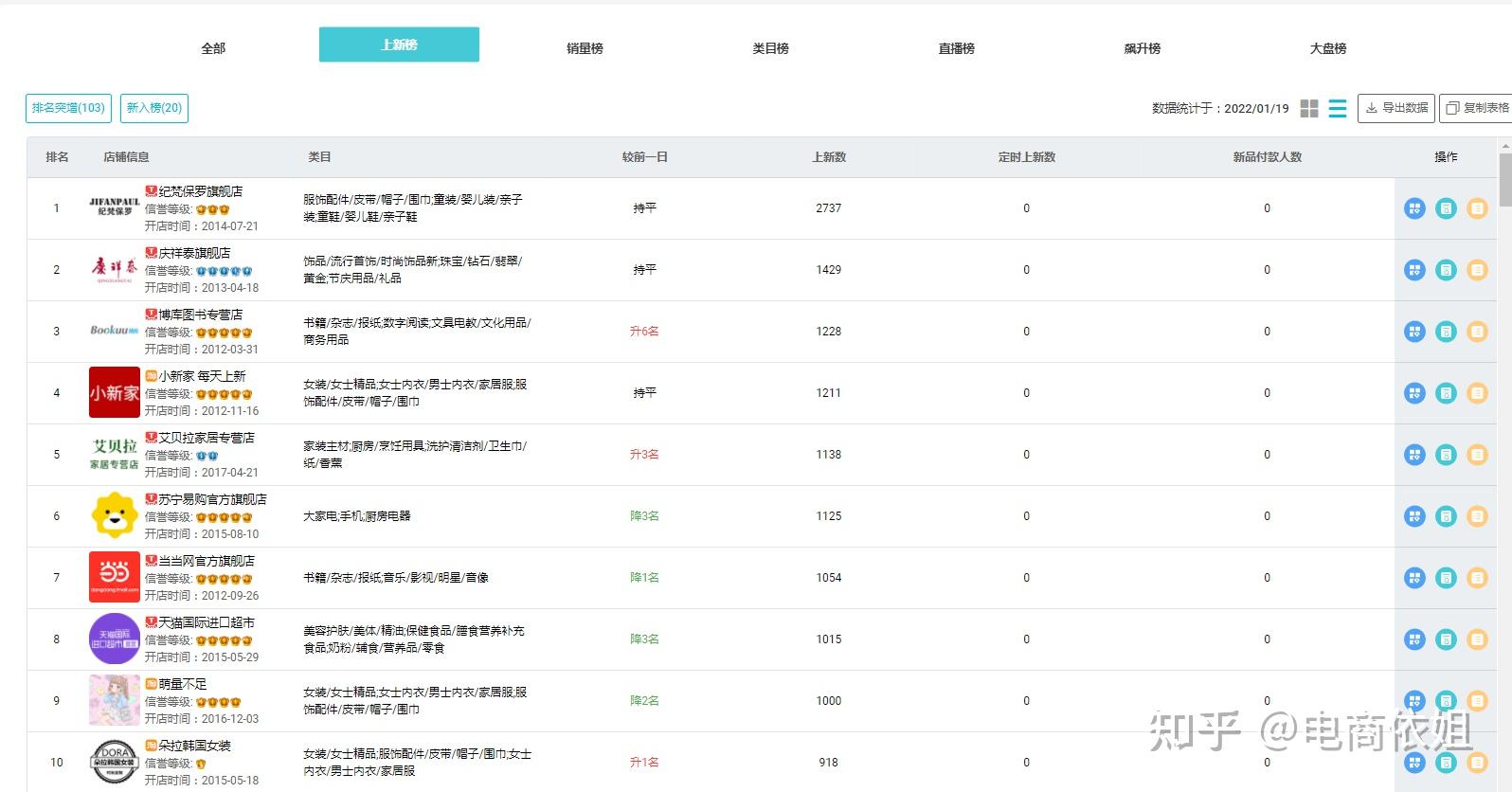Click teal action icon for 苏宁易购官方旗舰店 row

point(1446,516)
